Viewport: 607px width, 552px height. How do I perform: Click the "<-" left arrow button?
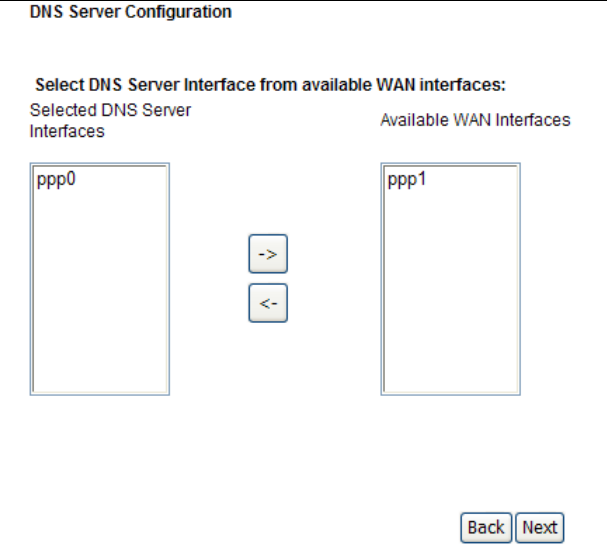(x=267, y=305)
